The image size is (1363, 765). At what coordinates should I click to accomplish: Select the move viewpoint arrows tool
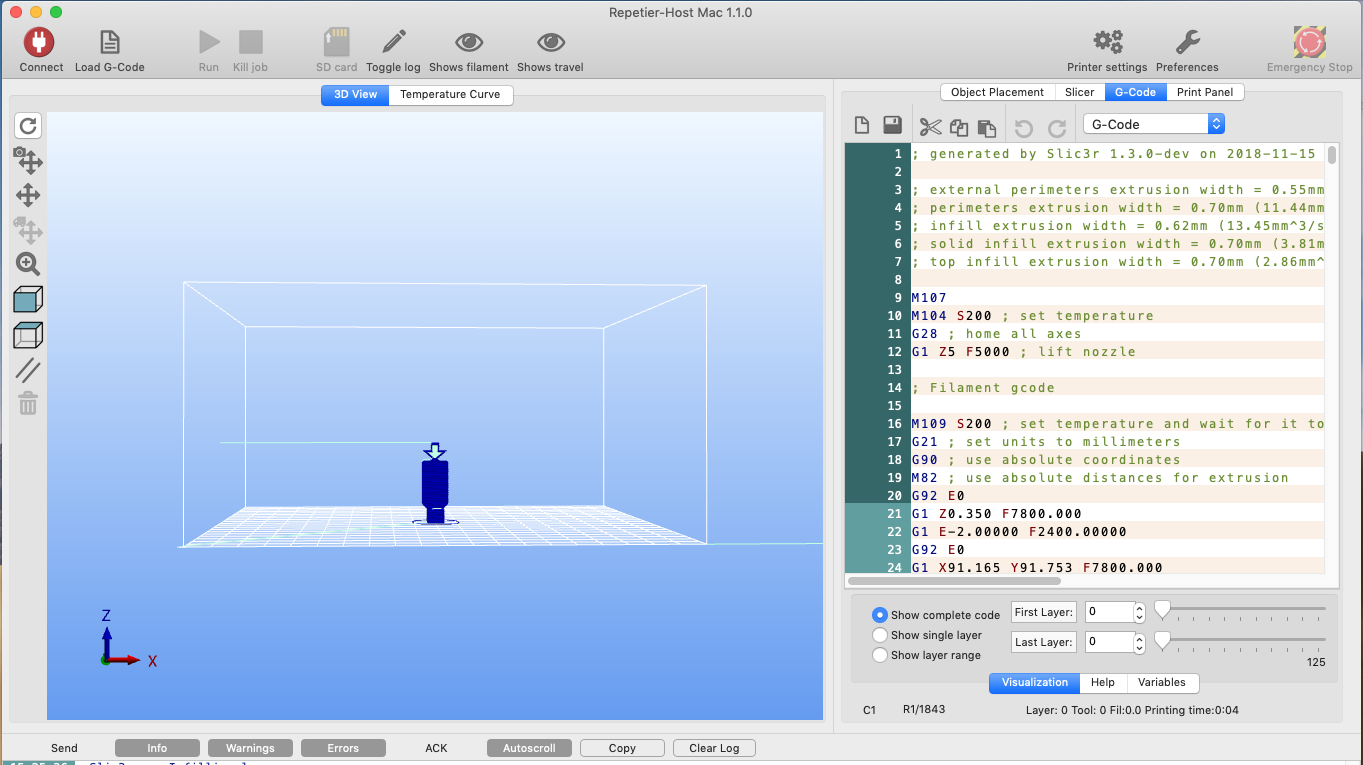(28, 195)
